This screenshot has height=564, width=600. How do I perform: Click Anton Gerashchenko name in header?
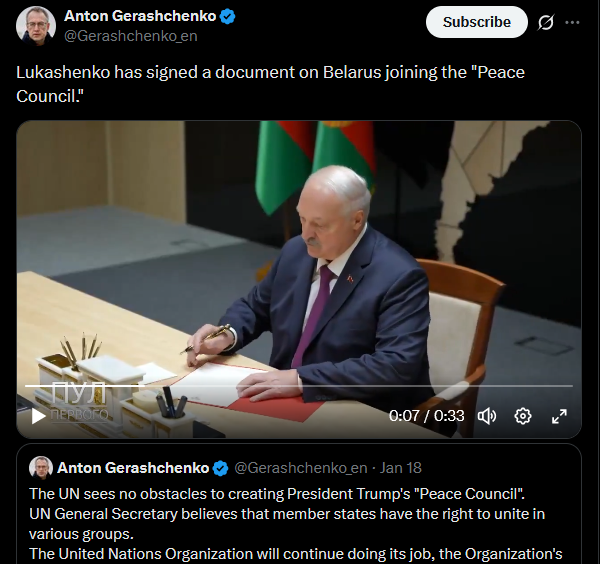pos(140,16)
